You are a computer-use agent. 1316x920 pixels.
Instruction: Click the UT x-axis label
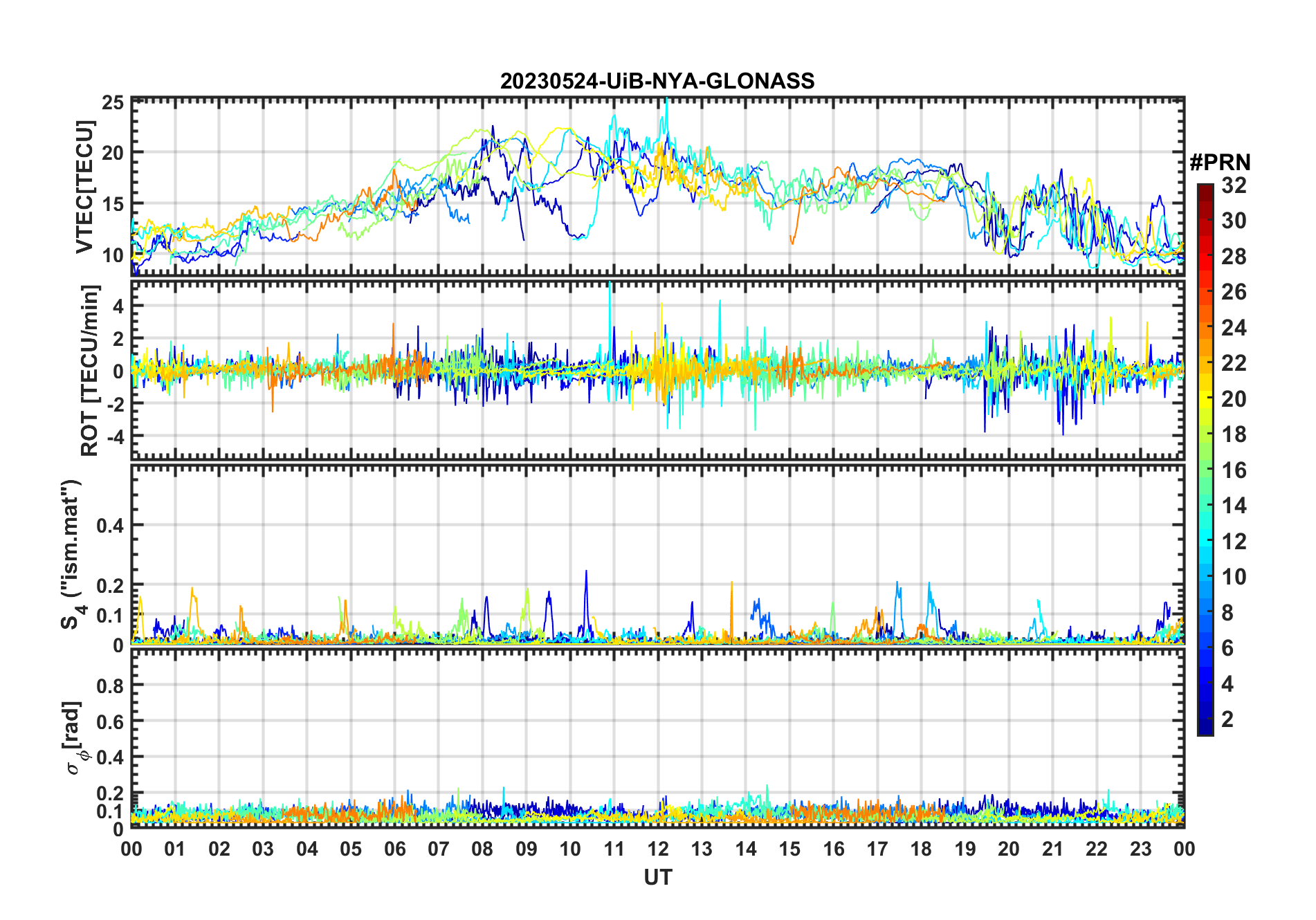point(657,877)
